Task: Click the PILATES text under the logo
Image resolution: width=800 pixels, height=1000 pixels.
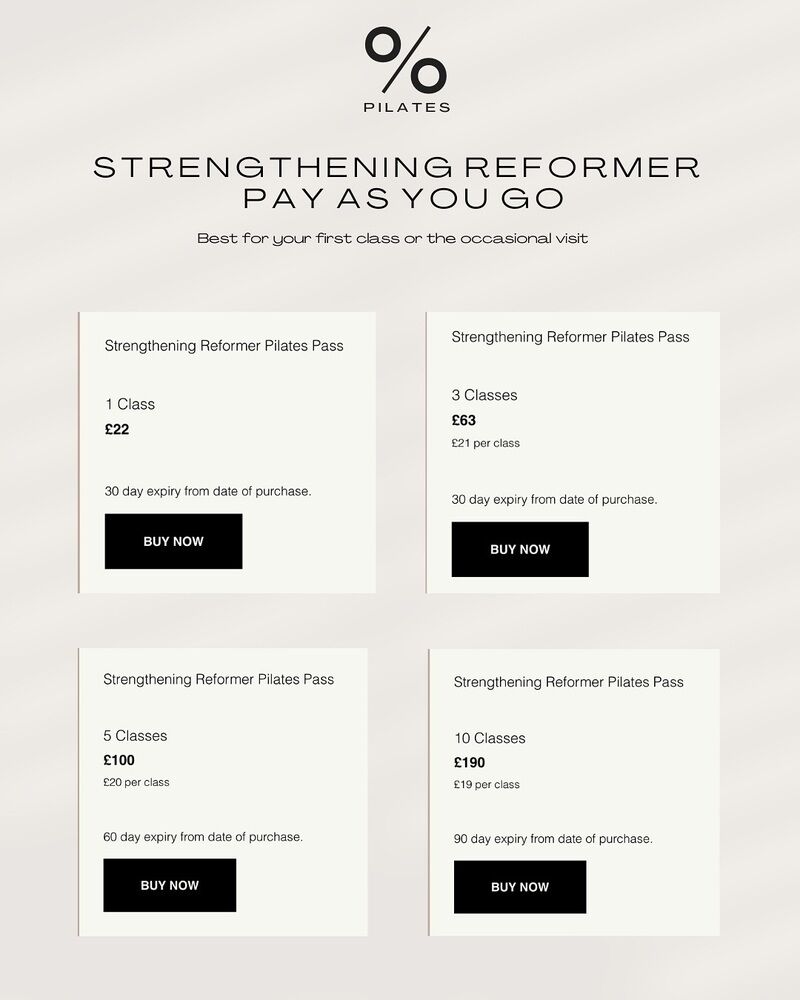Action: (405, 108)
